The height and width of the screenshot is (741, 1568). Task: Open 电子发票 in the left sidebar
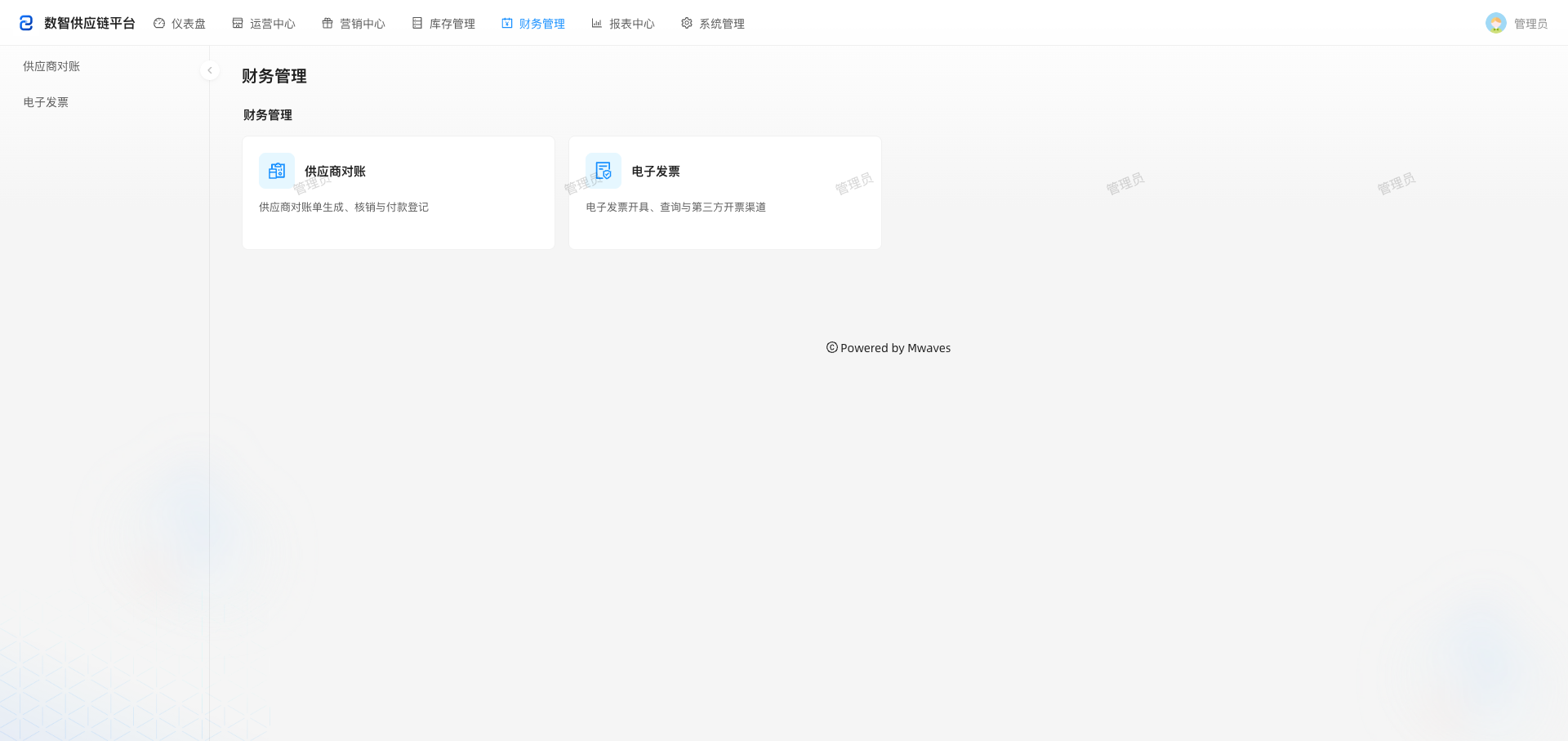46,102
